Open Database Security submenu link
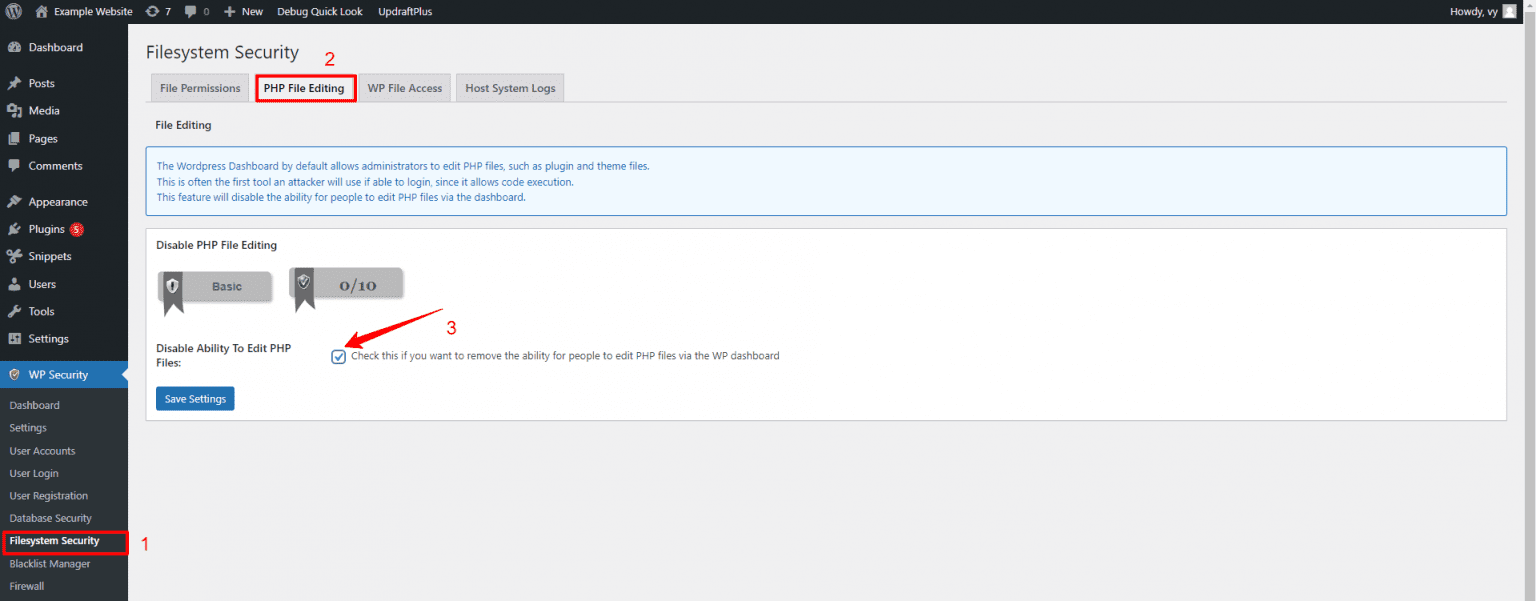Screen dimensions: 1536x601 [50, 518]
